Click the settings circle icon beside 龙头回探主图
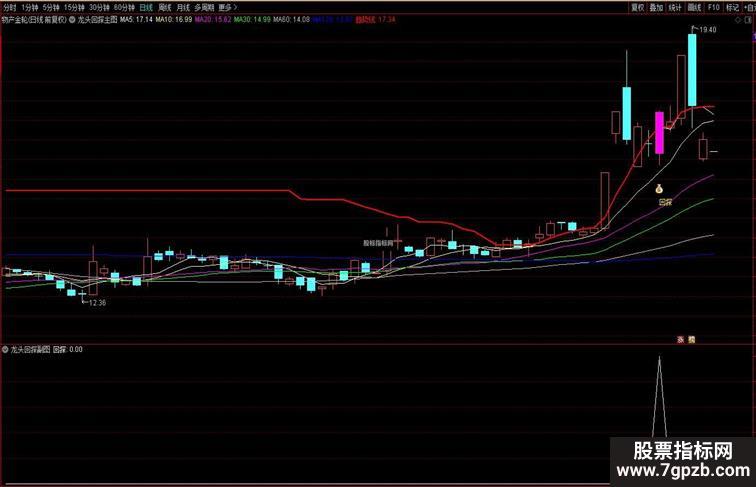 coord(72,20)
